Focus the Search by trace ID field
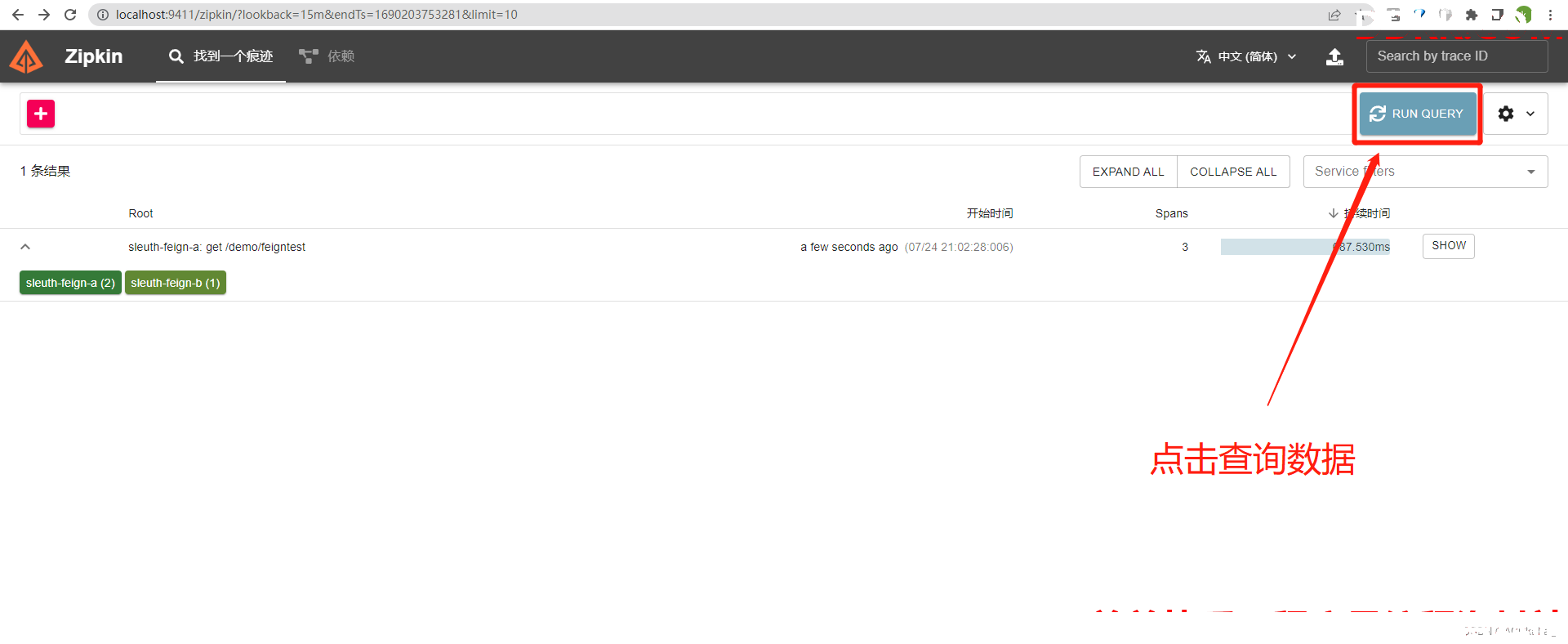 [x=1456, y=56]
